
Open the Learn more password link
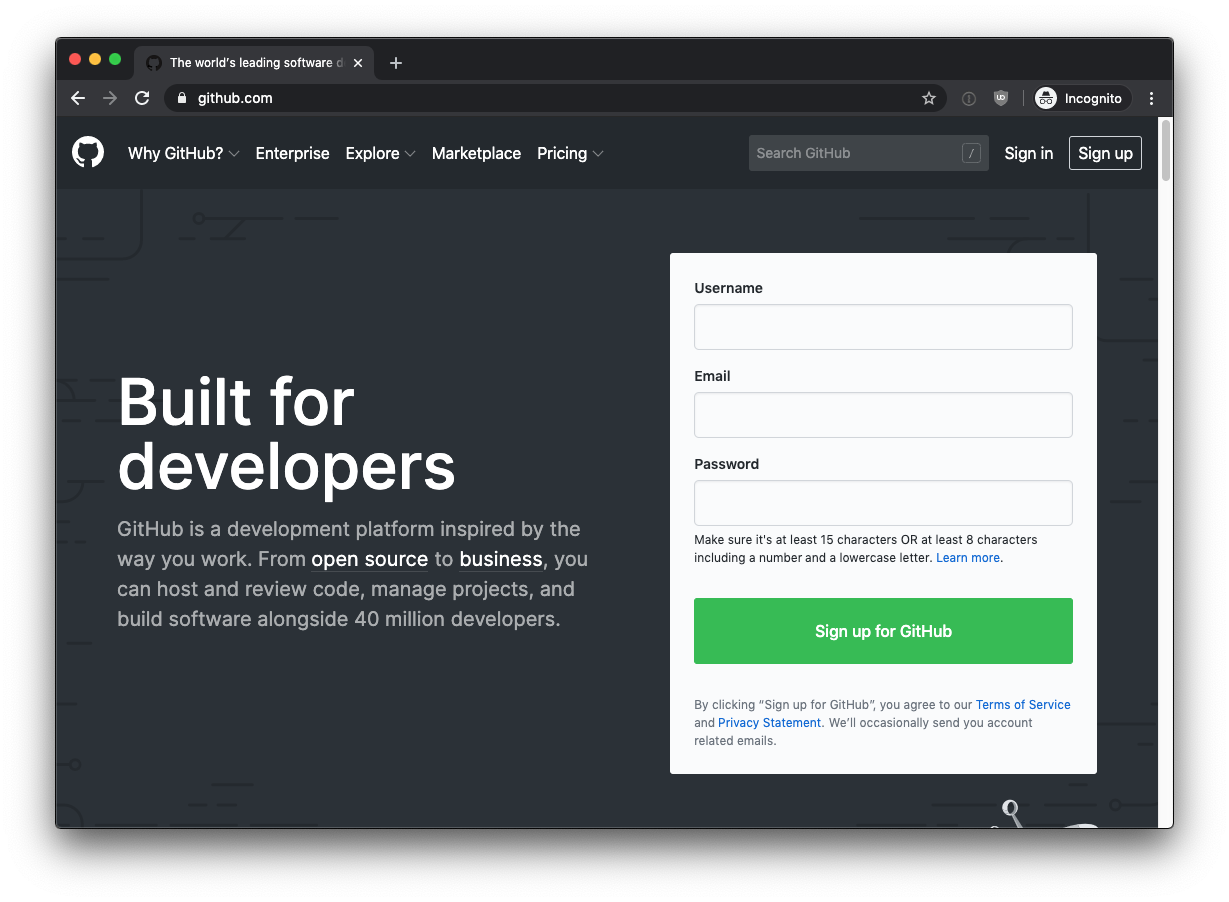coord(968,558)
